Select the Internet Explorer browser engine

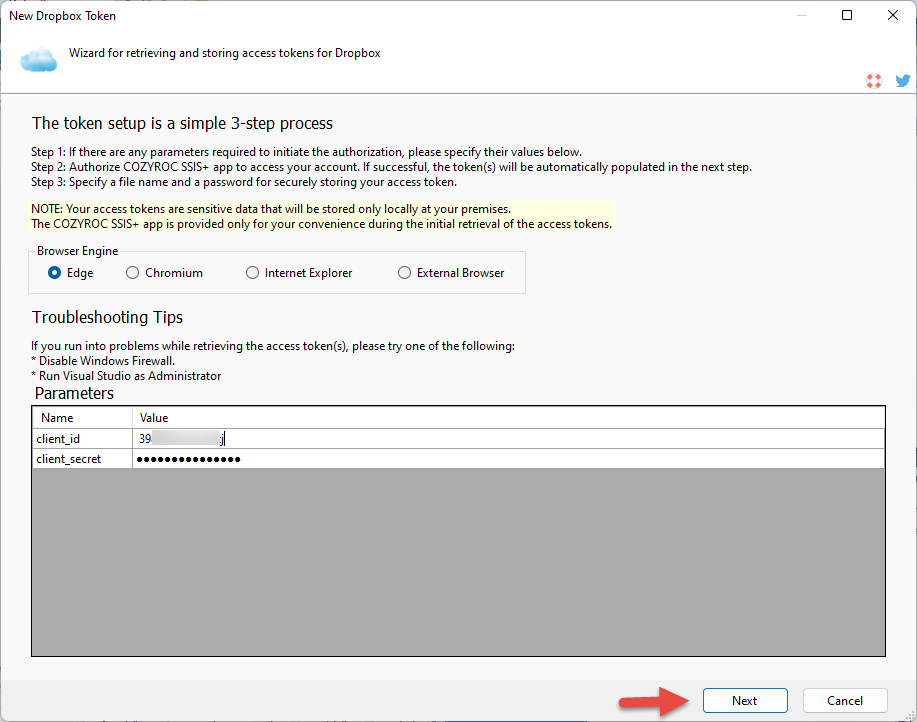[299, 273]
